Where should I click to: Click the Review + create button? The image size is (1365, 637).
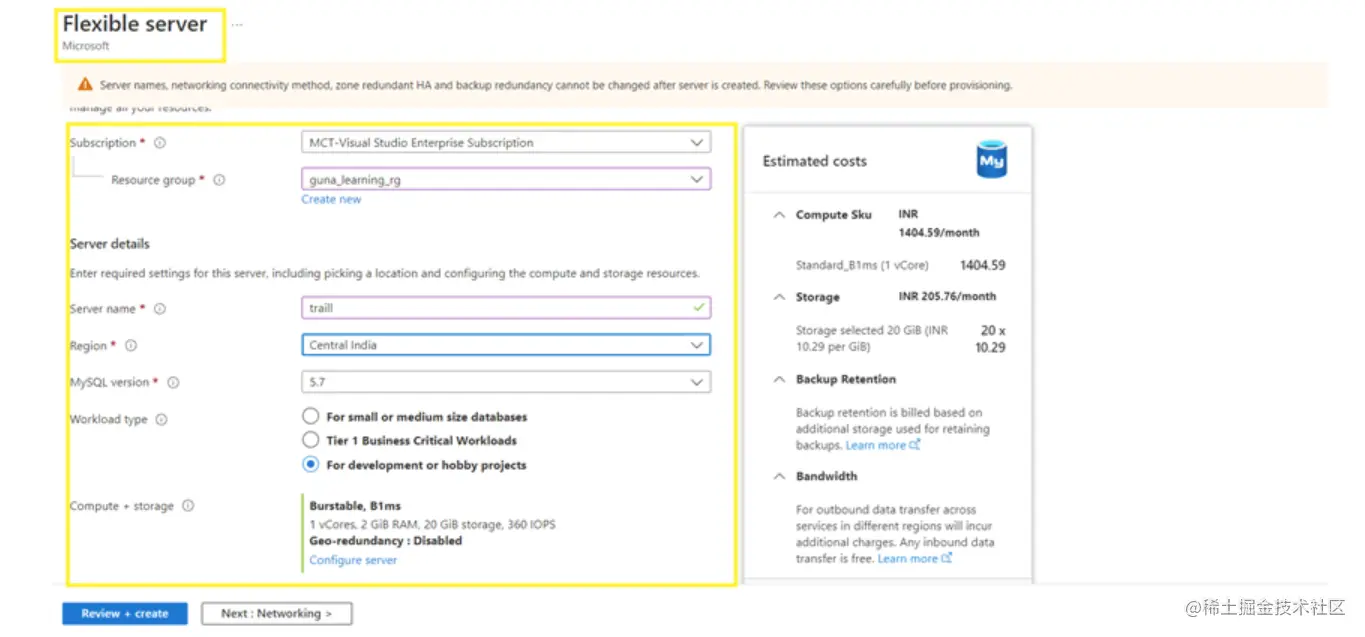(x=125, y=613)
